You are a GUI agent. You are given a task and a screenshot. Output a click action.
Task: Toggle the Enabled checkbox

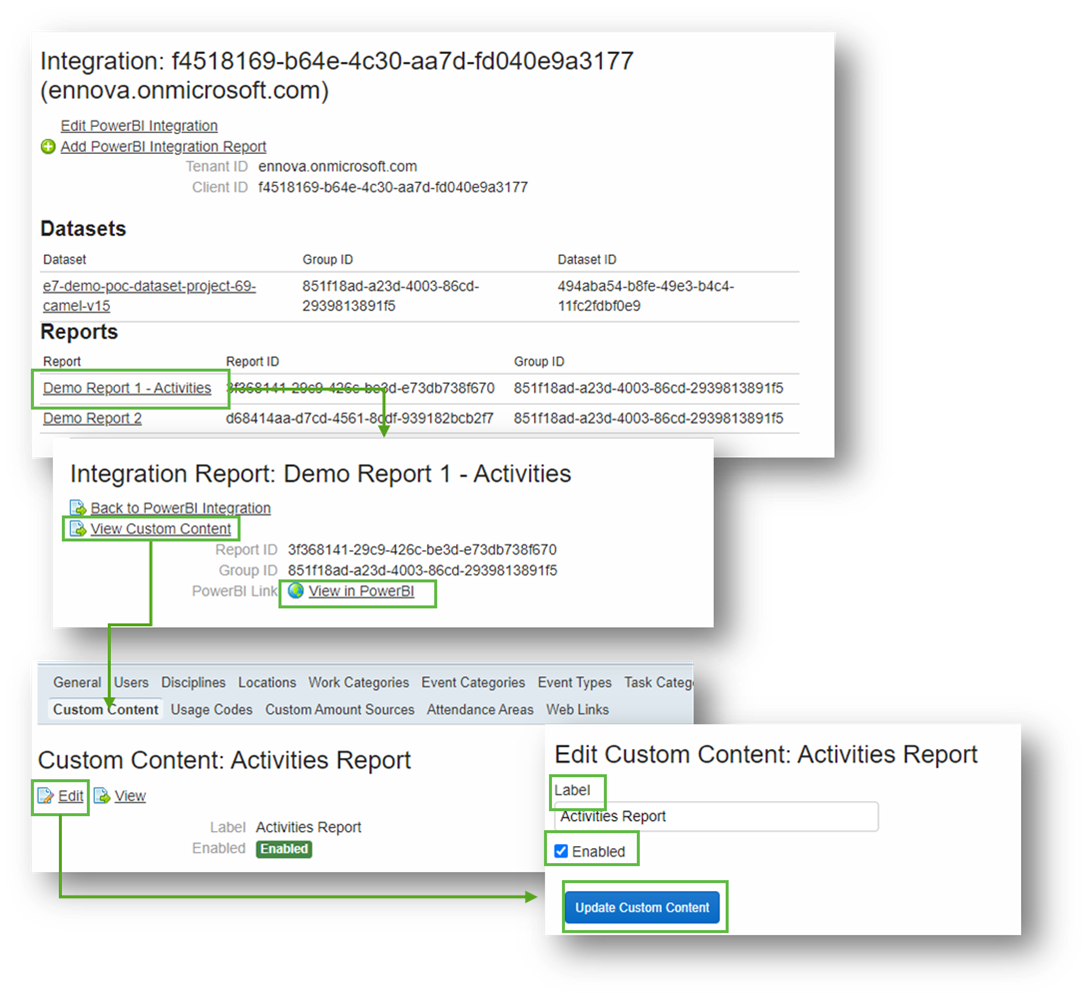coord(561,851)
